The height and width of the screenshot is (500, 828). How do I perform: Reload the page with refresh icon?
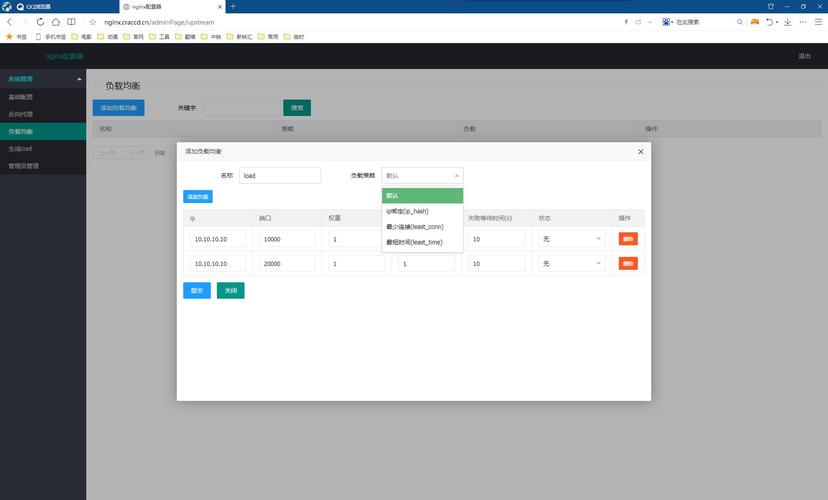[x=41, y=21]
